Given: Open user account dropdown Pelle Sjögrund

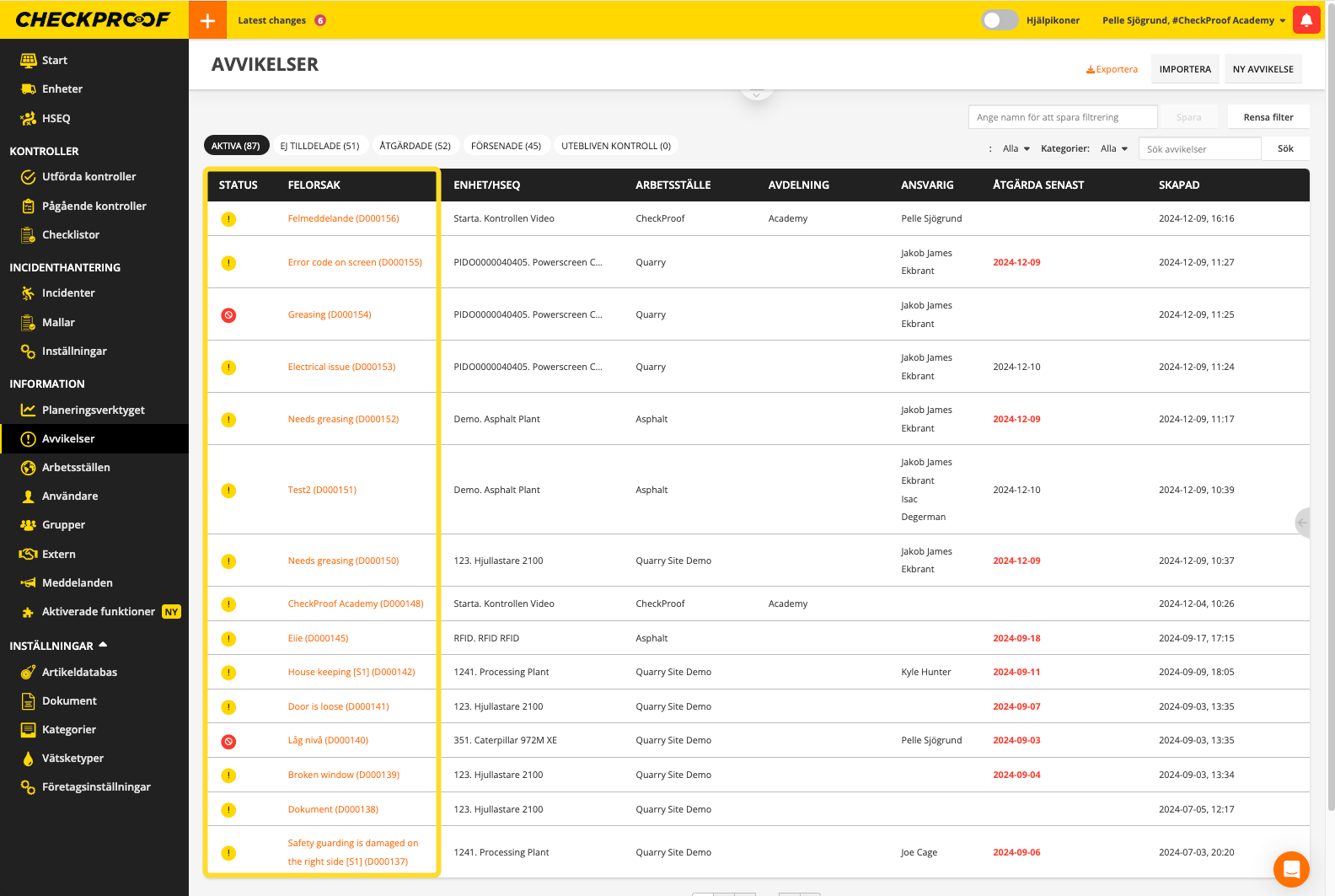Looking at the screenshot, I should [1193, 20].
